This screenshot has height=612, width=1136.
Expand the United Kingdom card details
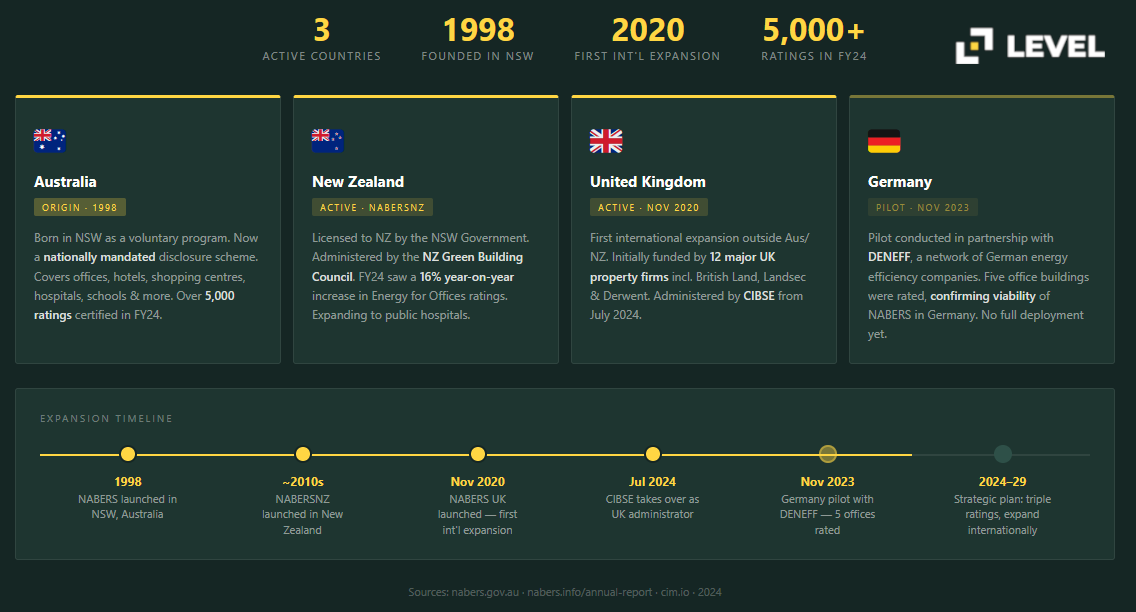pos(703,229)
